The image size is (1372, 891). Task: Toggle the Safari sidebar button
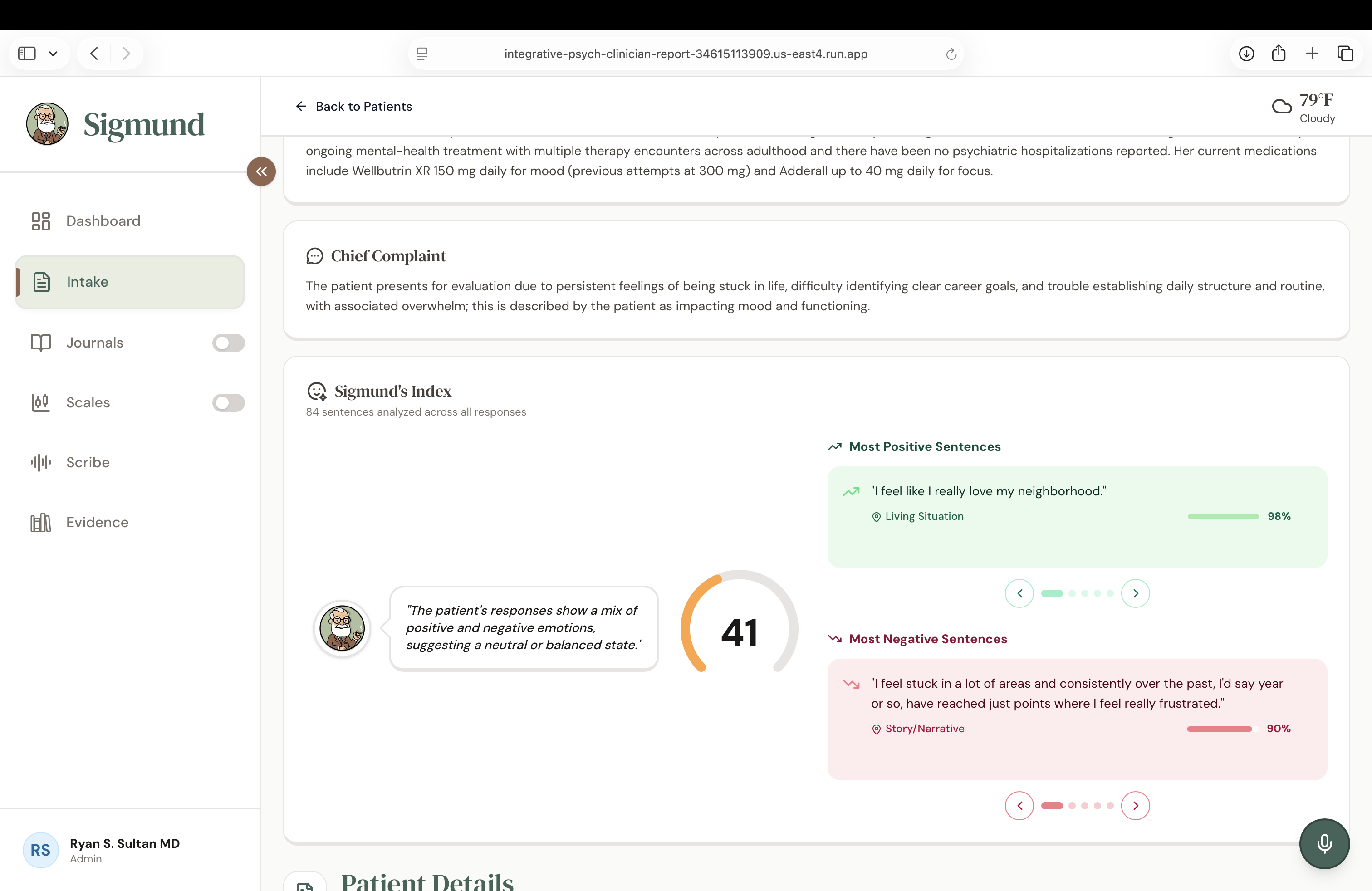coord(27,54)
